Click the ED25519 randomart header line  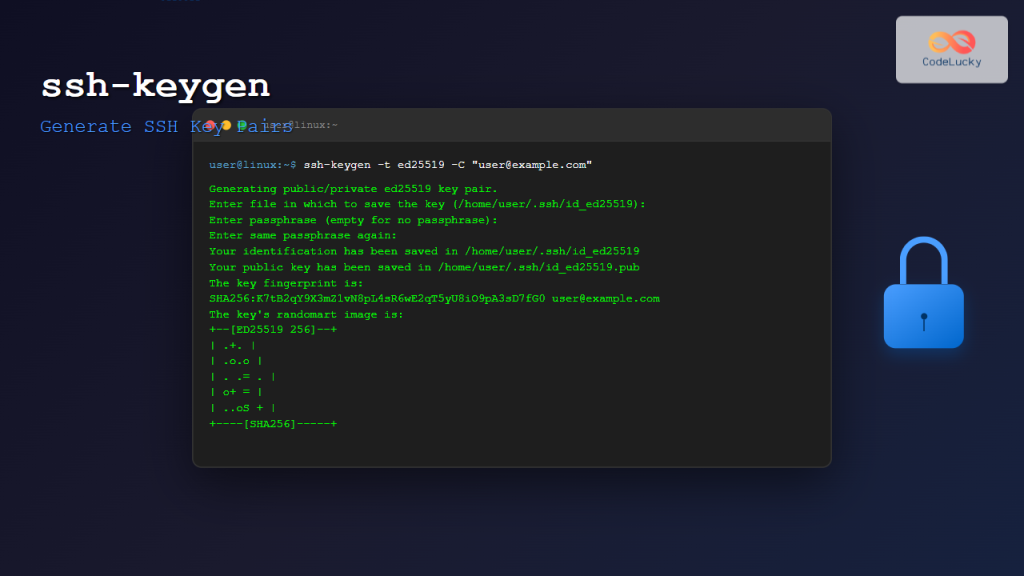(272, 329)
